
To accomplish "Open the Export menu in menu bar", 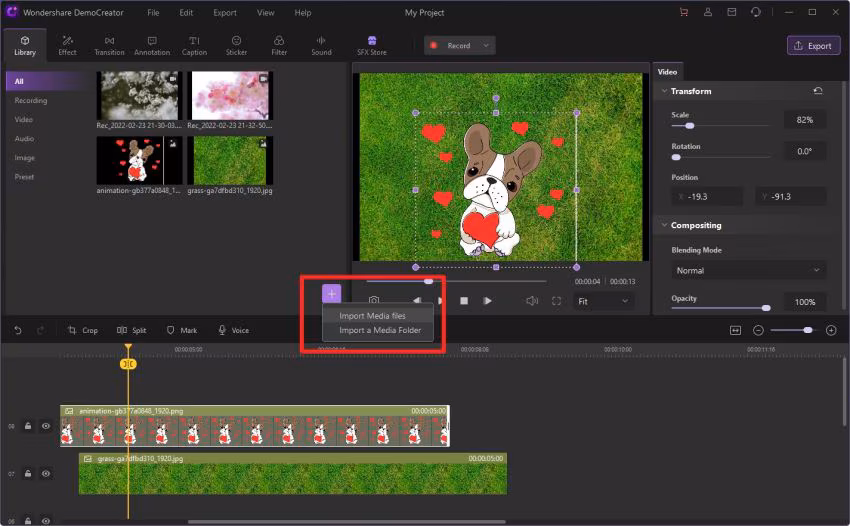I will pyautogui.click(x=225, y=13).
